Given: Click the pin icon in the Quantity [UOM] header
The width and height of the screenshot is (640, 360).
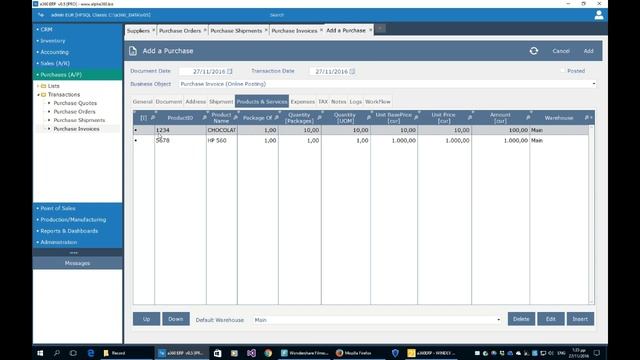Looking at the screenshot, I should click(368, 118).
